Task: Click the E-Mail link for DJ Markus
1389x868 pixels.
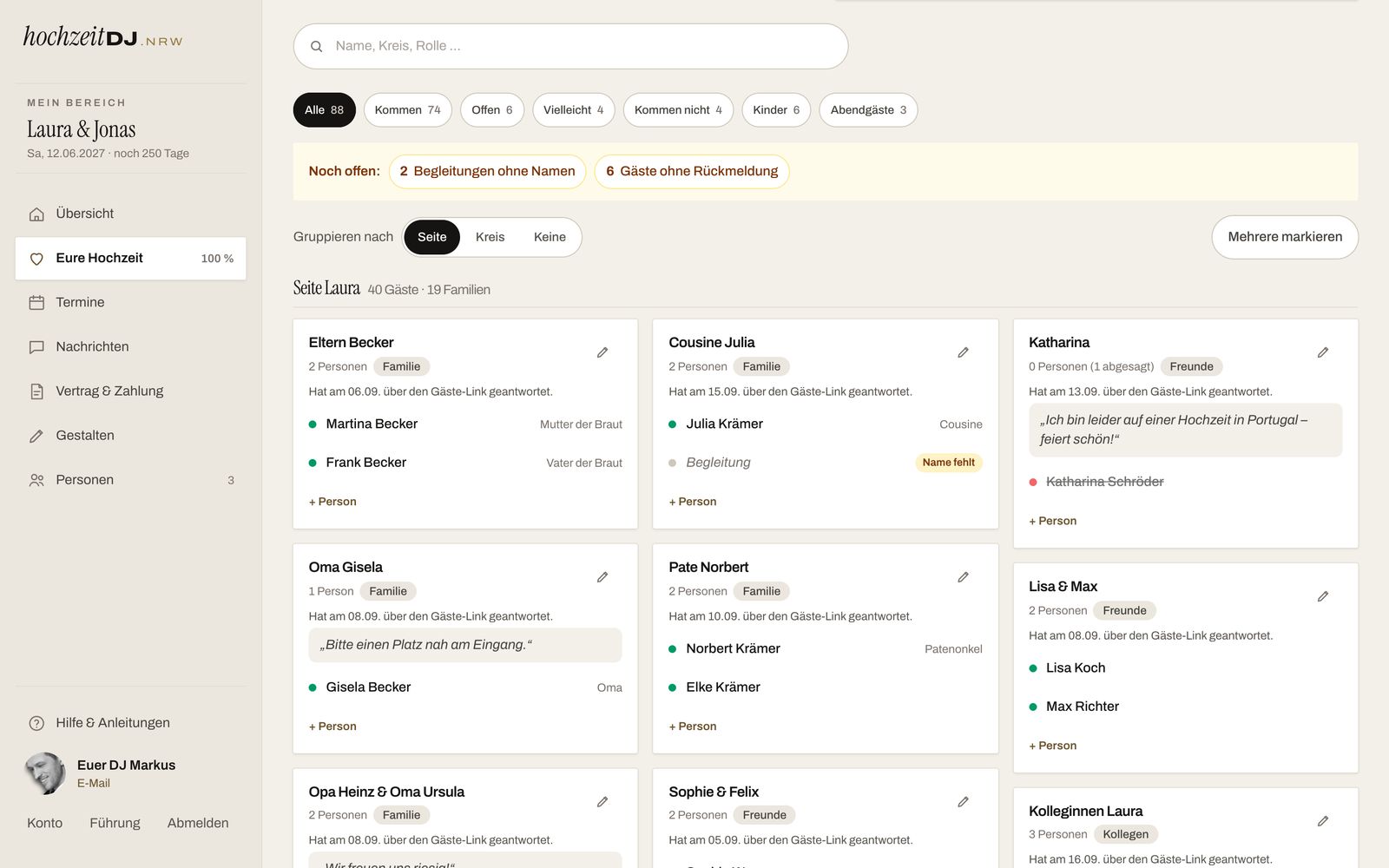Action: (x=94, y=783)
